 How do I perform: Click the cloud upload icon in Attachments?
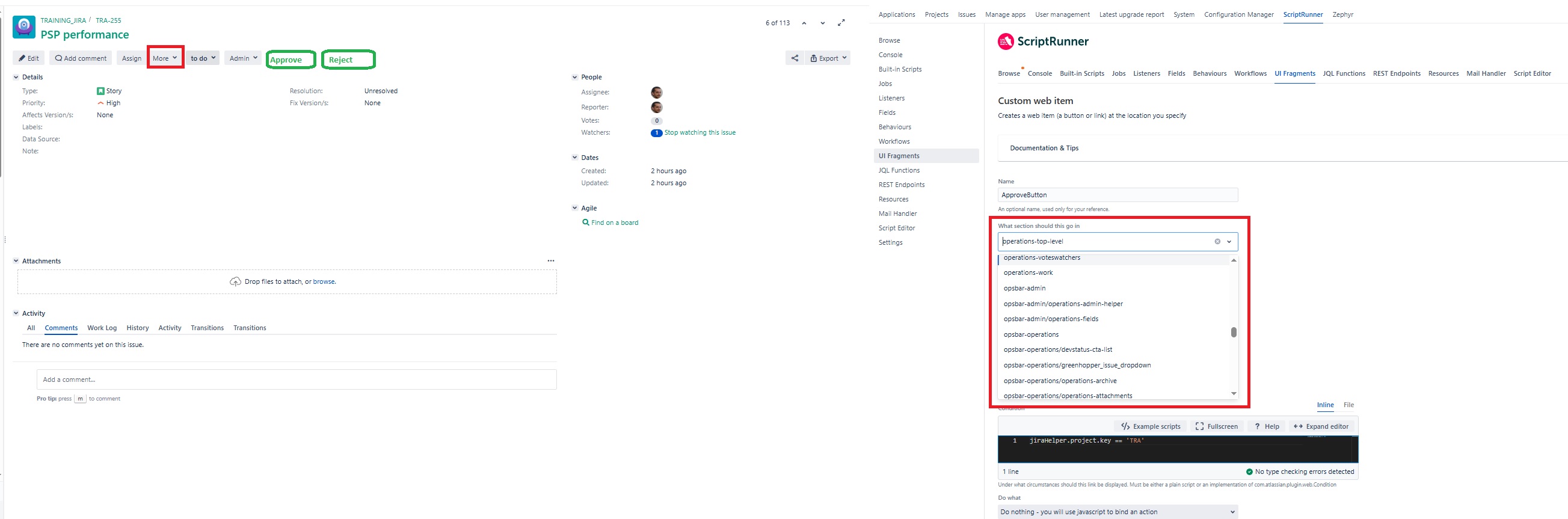[235, 281]
